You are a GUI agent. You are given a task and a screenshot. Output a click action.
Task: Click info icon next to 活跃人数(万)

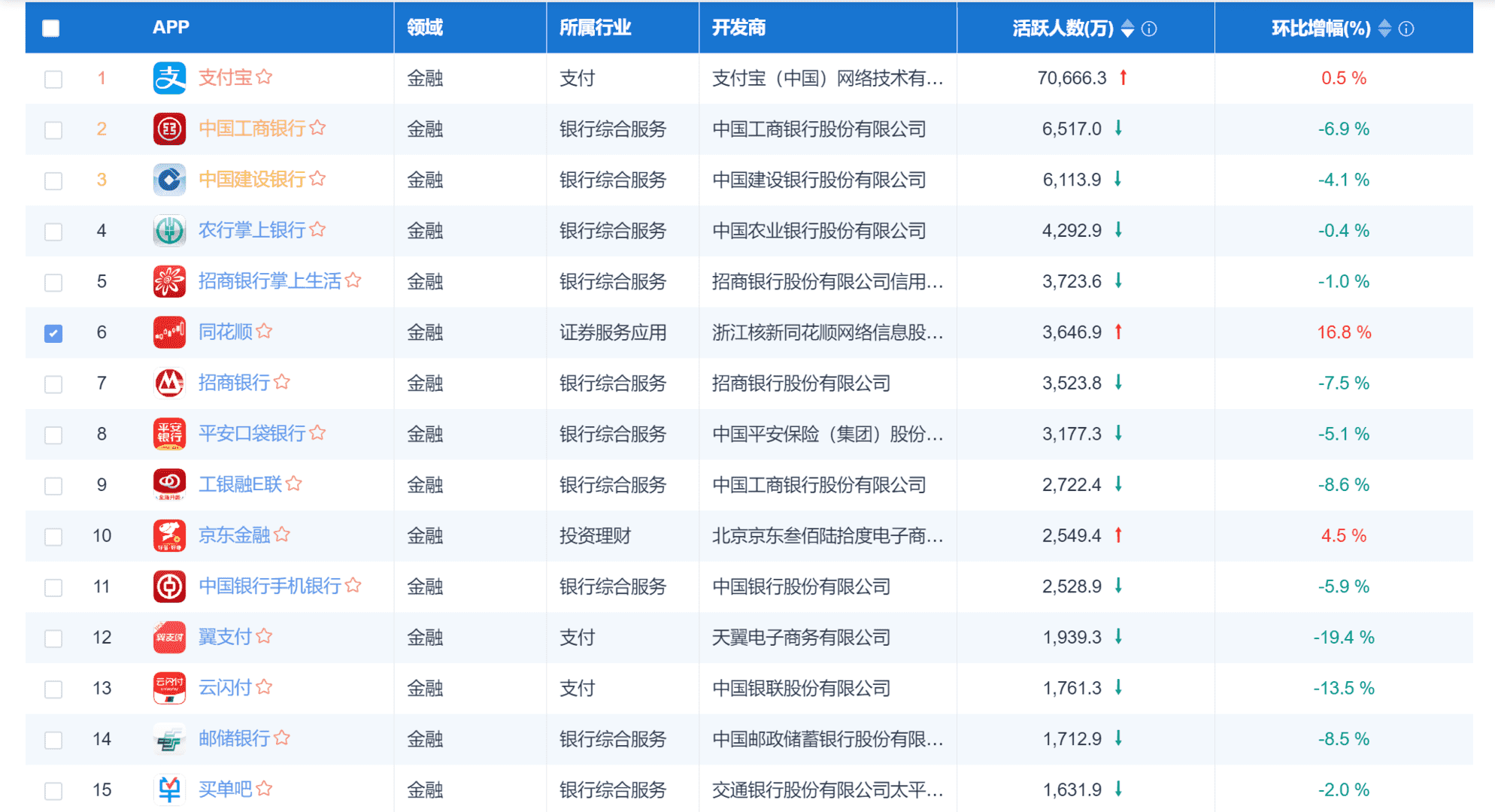point(1149,29)
